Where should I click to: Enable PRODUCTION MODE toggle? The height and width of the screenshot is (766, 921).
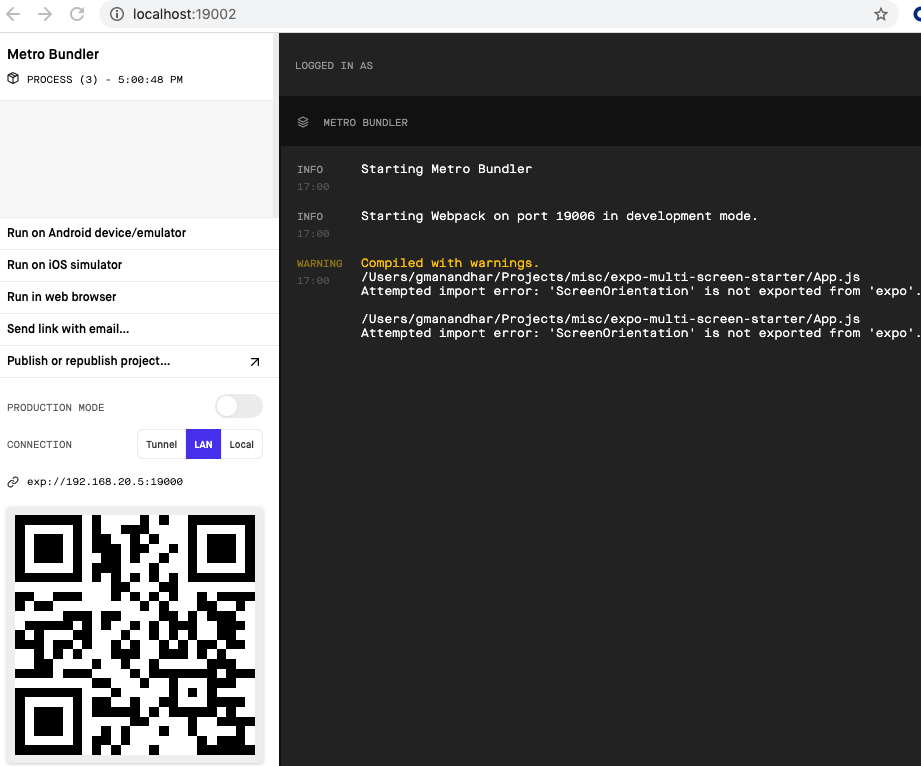(238, 406)
